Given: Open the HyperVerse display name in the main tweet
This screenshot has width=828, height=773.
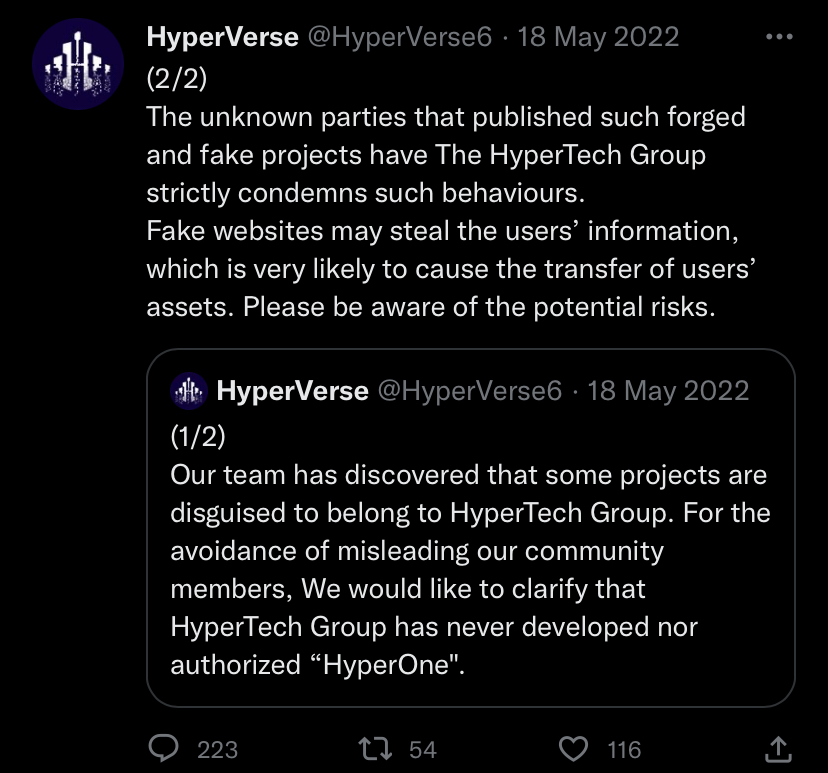Looking at the screenshot, I should click(222, 38).
